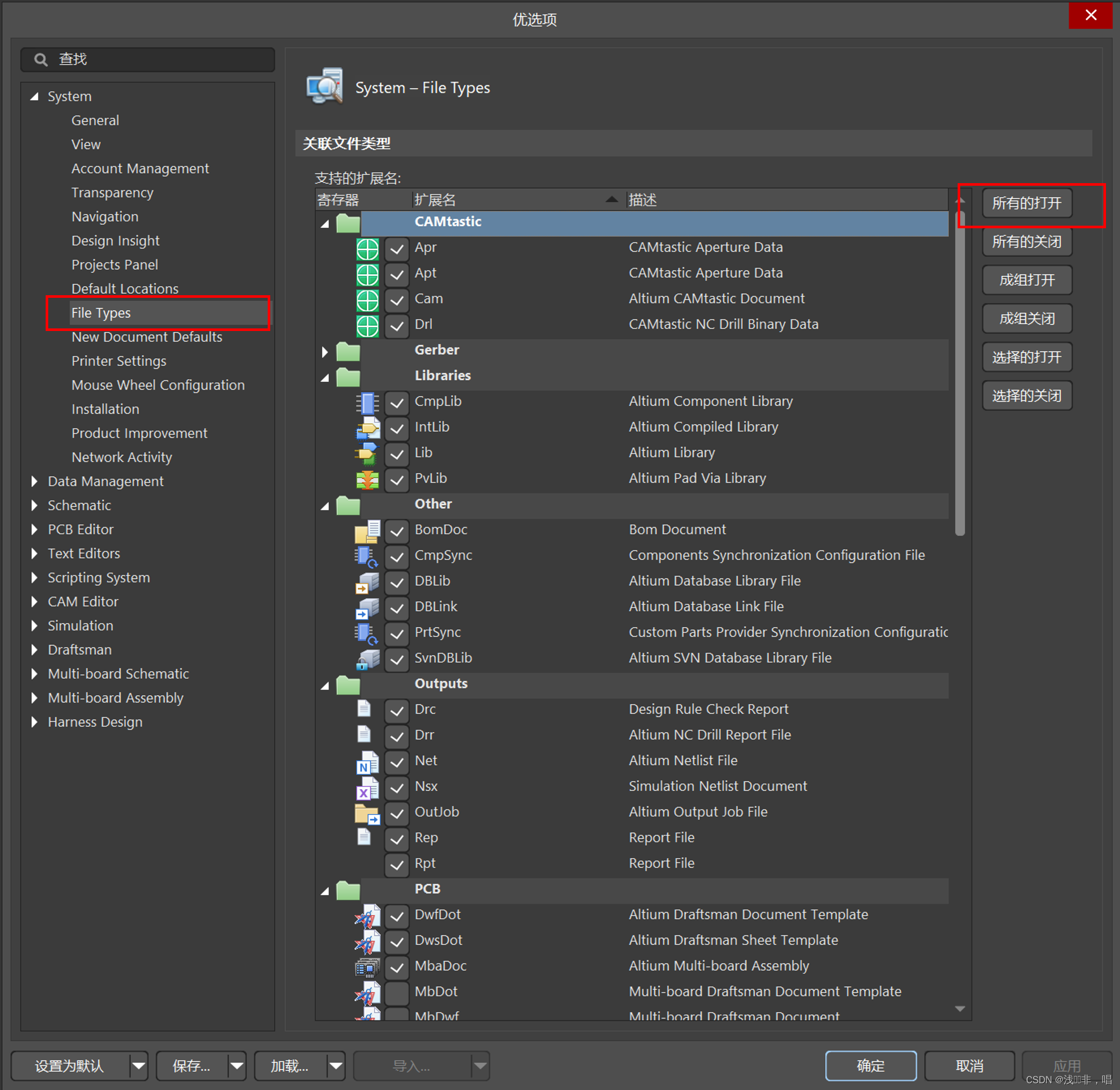Viewport: 1120px width, 1090px height.
Task: Open the 保存 button dropdown arrow
Action: click(237, 1066)
